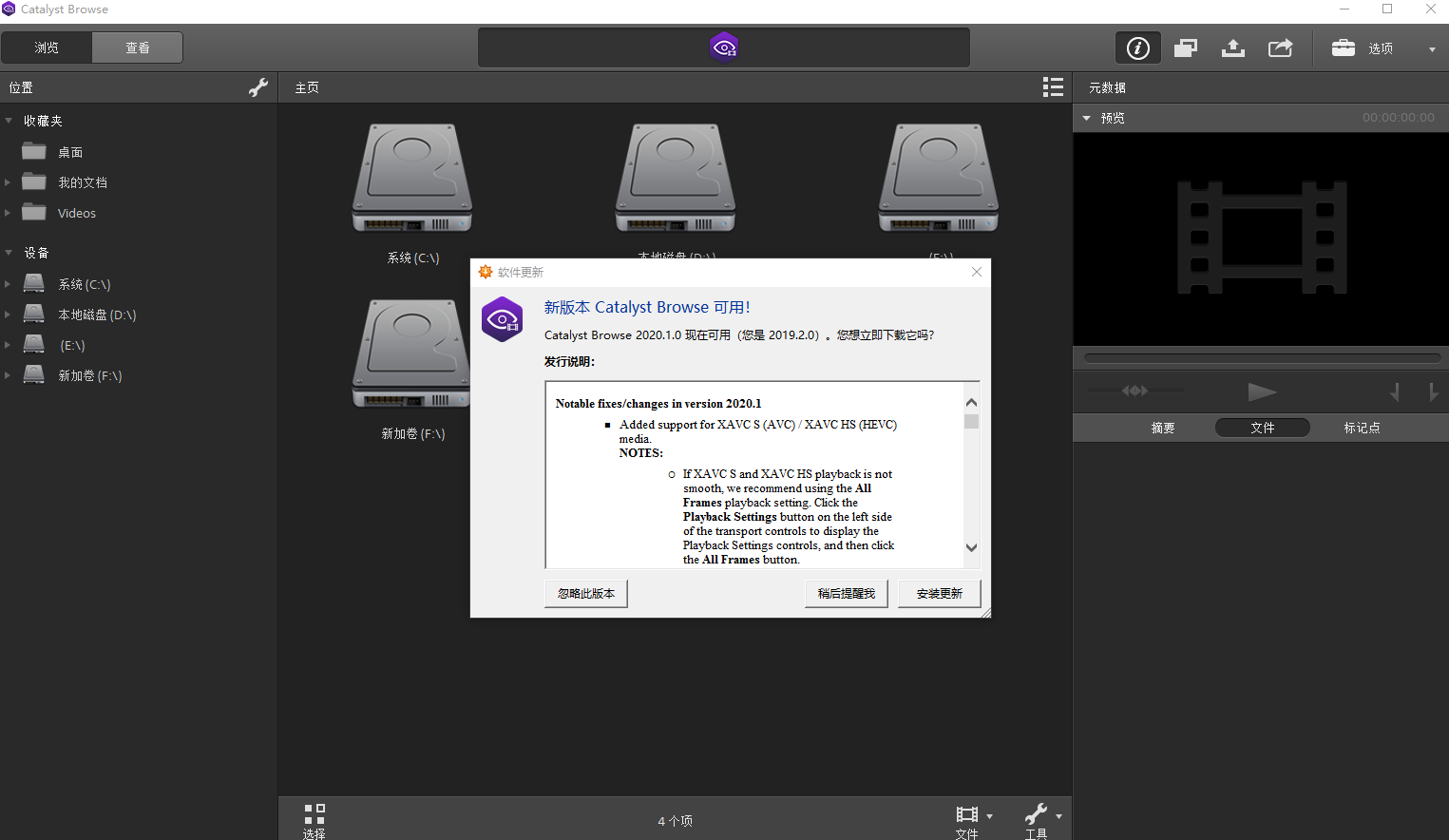This screenshot has width=1449, height=840.
Task: Click the Catalyst eye logo in top bar
Action: (x=724, y=48)
